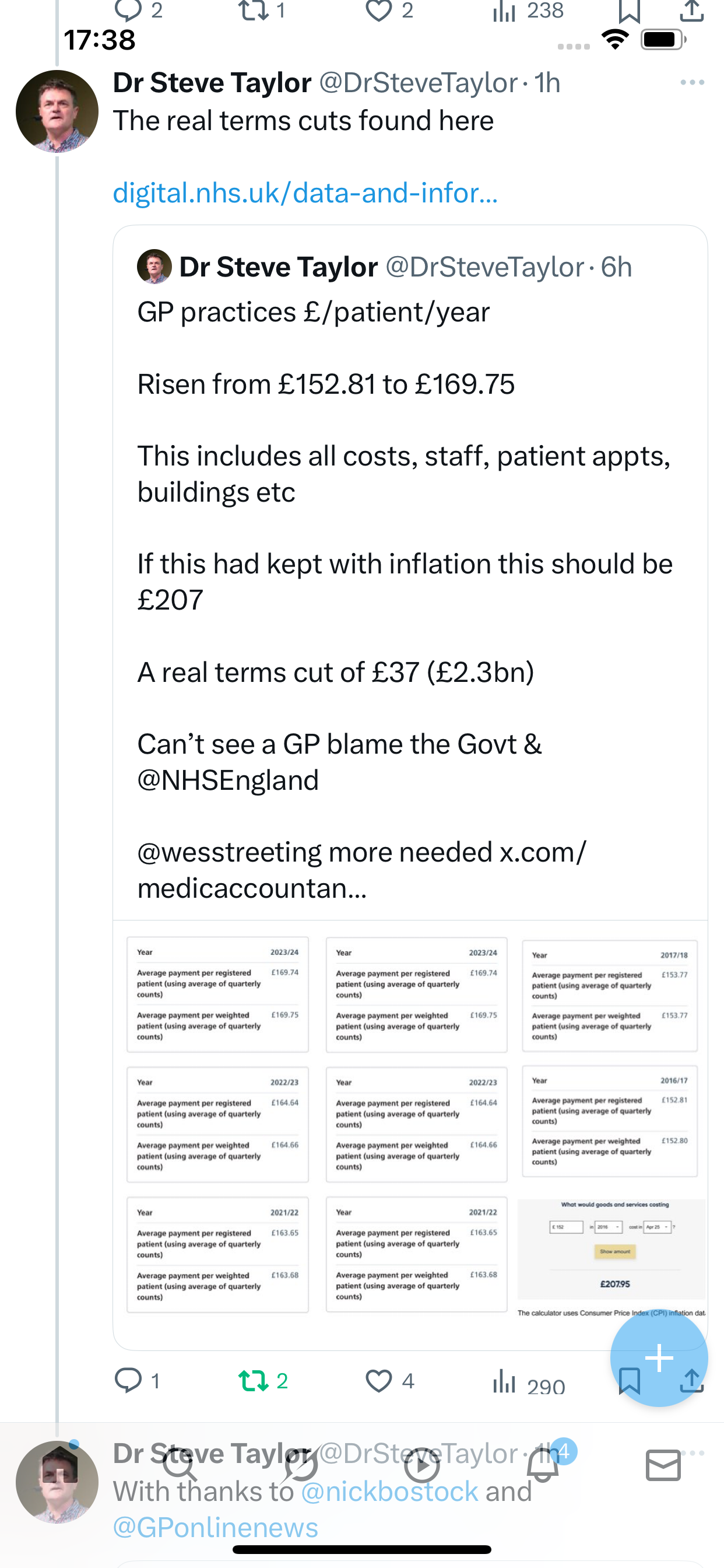Screen dimensions: 724x1568
Task: Open Dr Steve Taylor's profile picture
Action: 57,111
